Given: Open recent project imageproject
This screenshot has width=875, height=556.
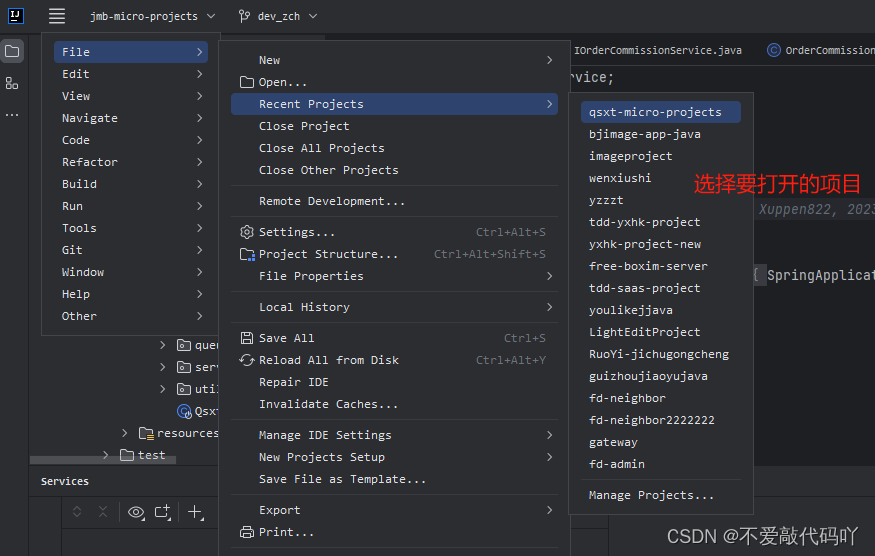Looking at the screenshot, I should click(x=661, y=156).
